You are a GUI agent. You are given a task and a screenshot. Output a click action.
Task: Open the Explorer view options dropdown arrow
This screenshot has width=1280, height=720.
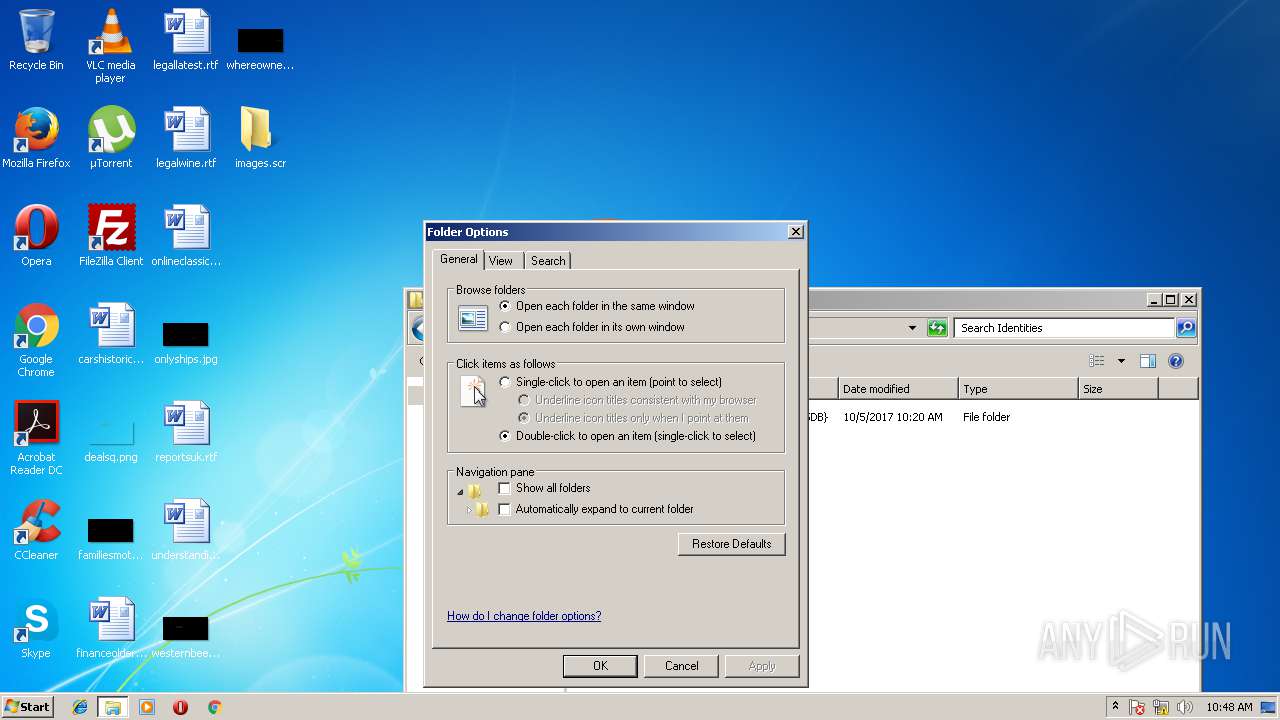pyautogui.click(x=1121, y=361)
